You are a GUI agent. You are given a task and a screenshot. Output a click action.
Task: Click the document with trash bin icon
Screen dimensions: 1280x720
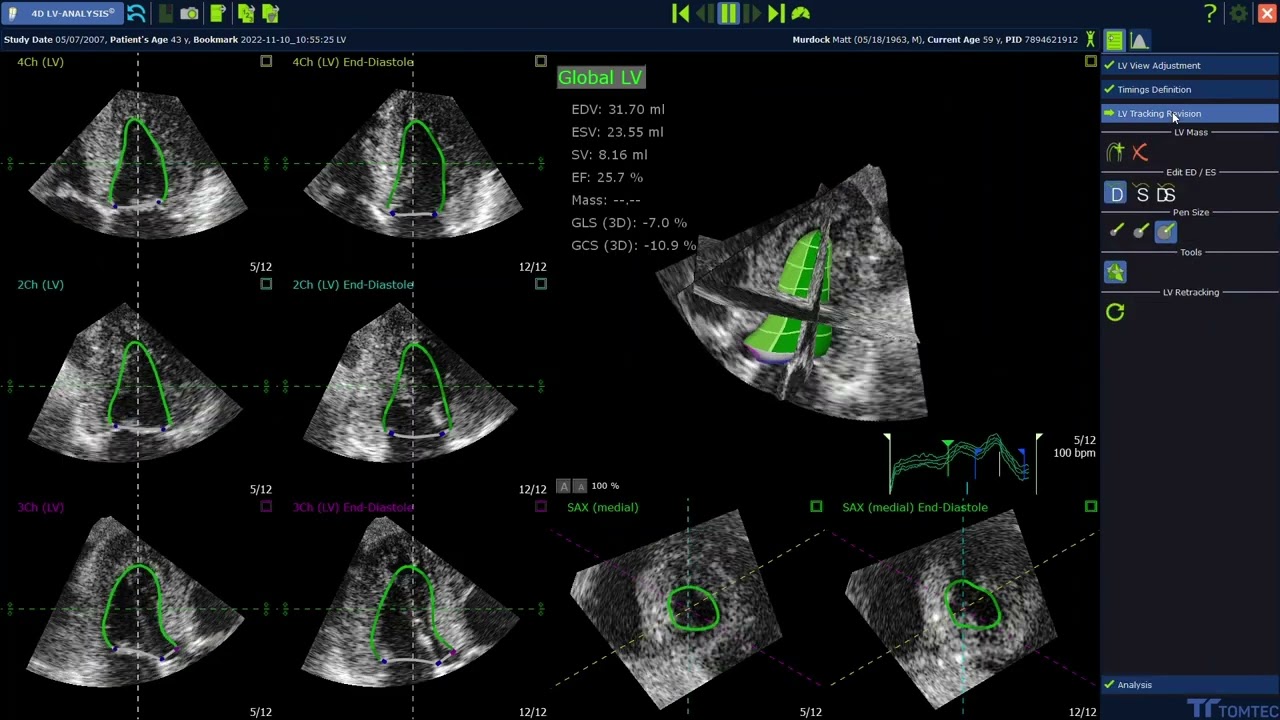tap(270, 14)
